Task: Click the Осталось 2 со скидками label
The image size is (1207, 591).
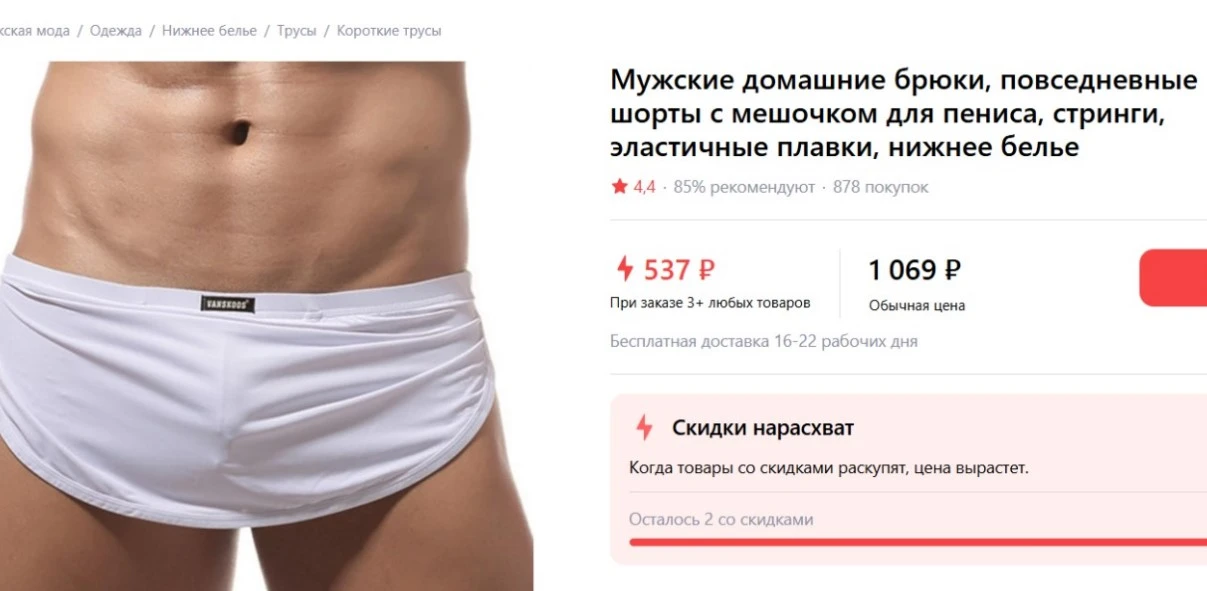Action: [x=721, y=519]
